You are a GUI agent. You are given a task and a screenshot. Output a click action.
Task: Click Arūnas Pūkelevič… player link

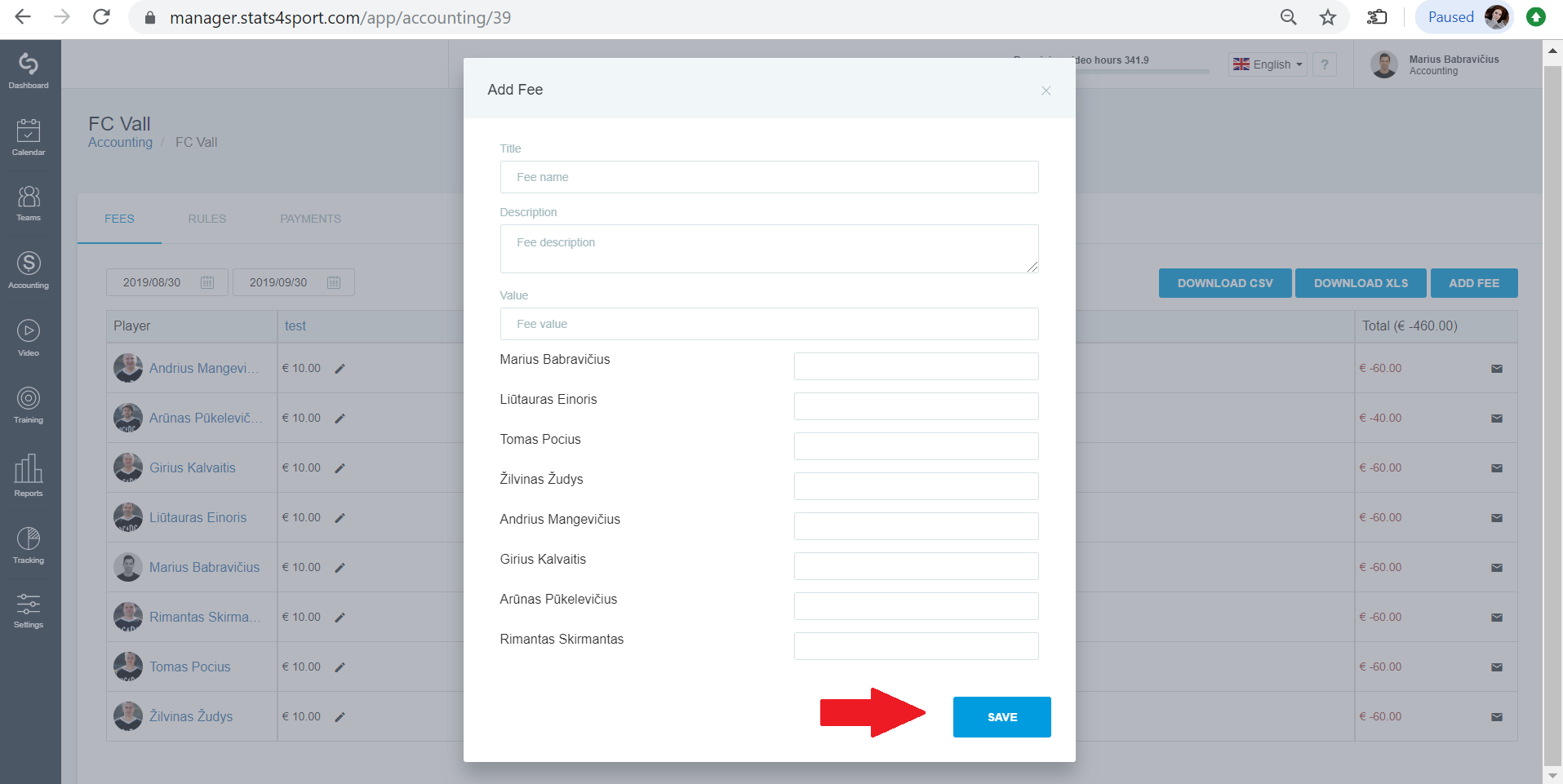click(x=206, y=418)
